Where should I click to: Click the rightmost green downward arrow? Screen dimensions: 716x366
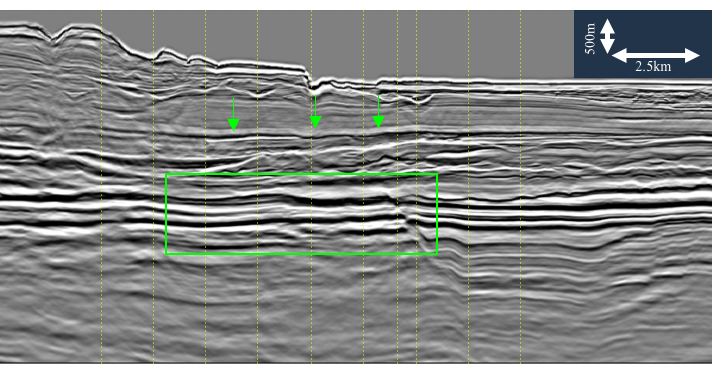coord(379,111)
